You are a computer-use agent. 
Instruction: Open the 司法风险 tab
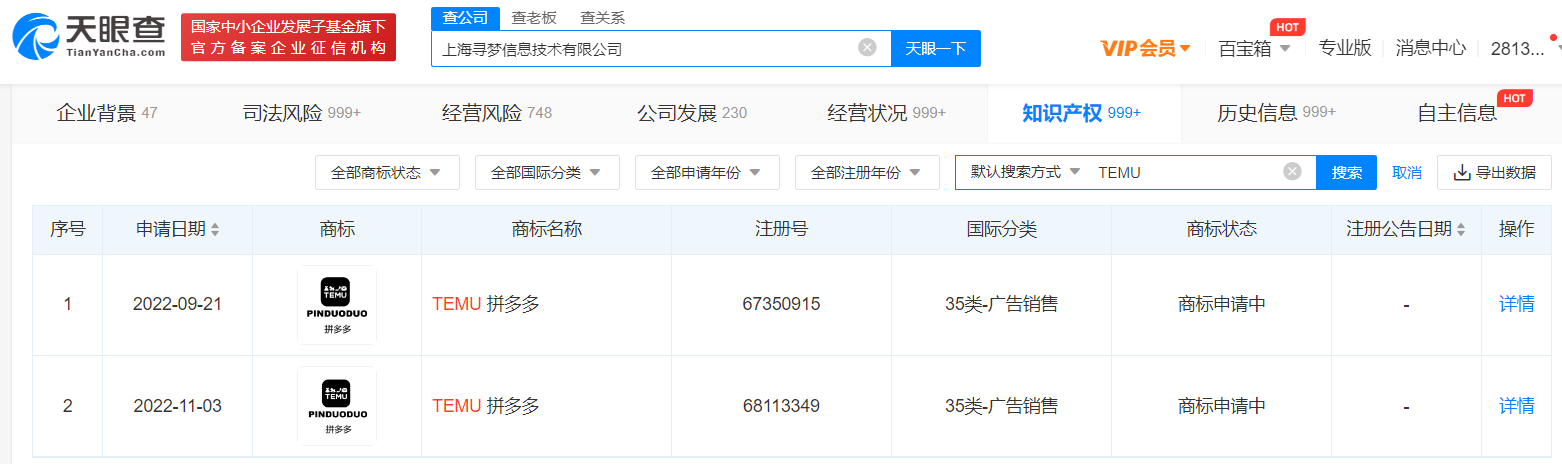point(301,113)
